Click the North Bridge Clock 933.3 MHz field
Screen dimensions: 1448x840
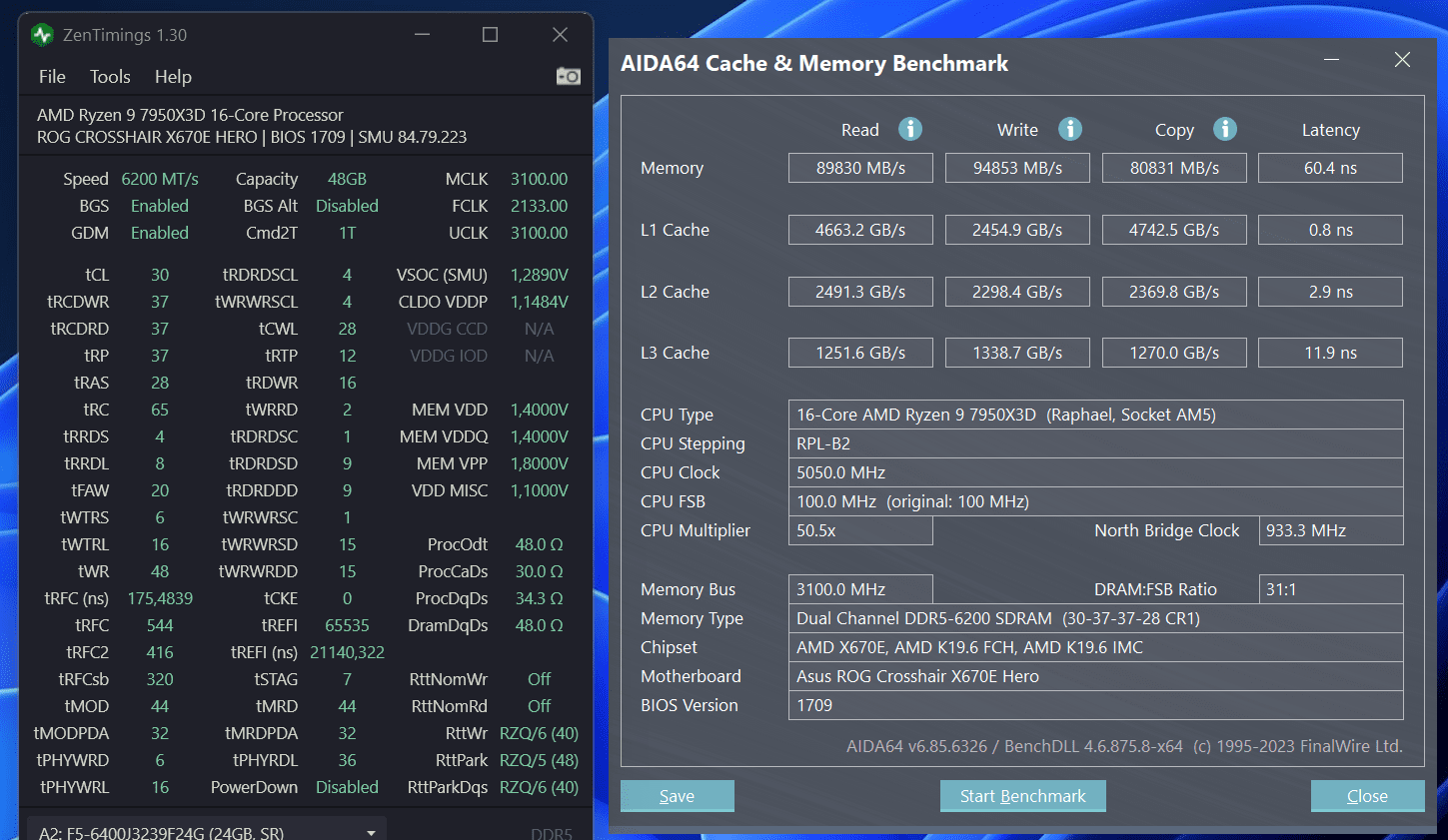(x=1330, y=530)
